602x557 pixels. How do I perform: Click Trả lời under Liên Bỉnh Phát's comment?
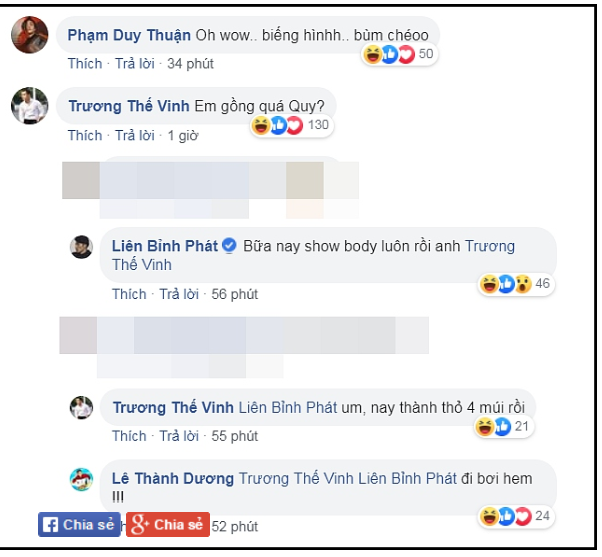pyautogui.click(x=179, y=294)
